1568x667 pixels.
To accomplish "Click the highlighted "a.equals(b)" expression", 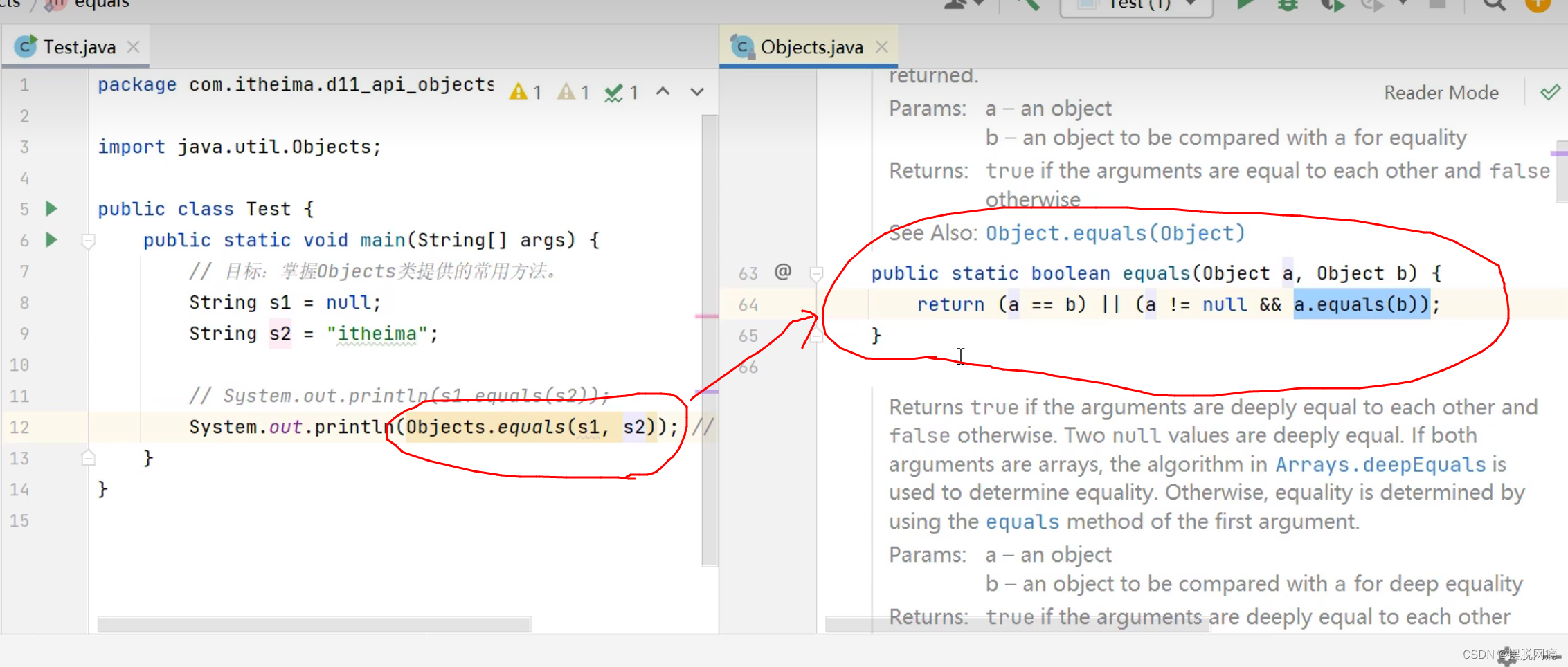I will [1362, 304].
